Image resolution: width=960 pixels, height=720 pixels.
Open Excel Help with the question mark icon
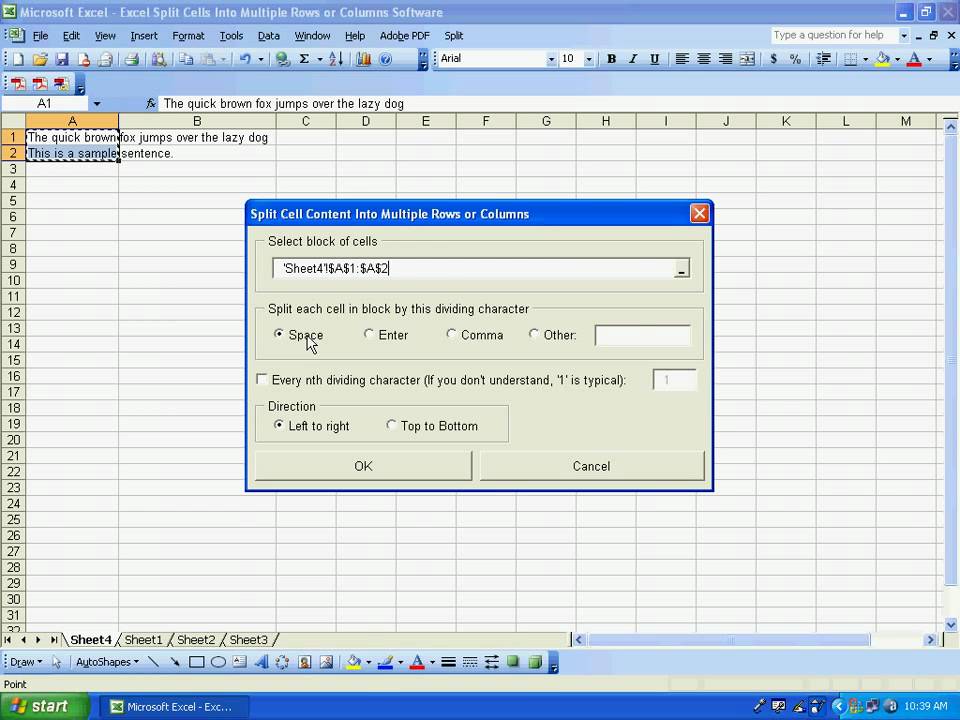[x=385, y=59]
